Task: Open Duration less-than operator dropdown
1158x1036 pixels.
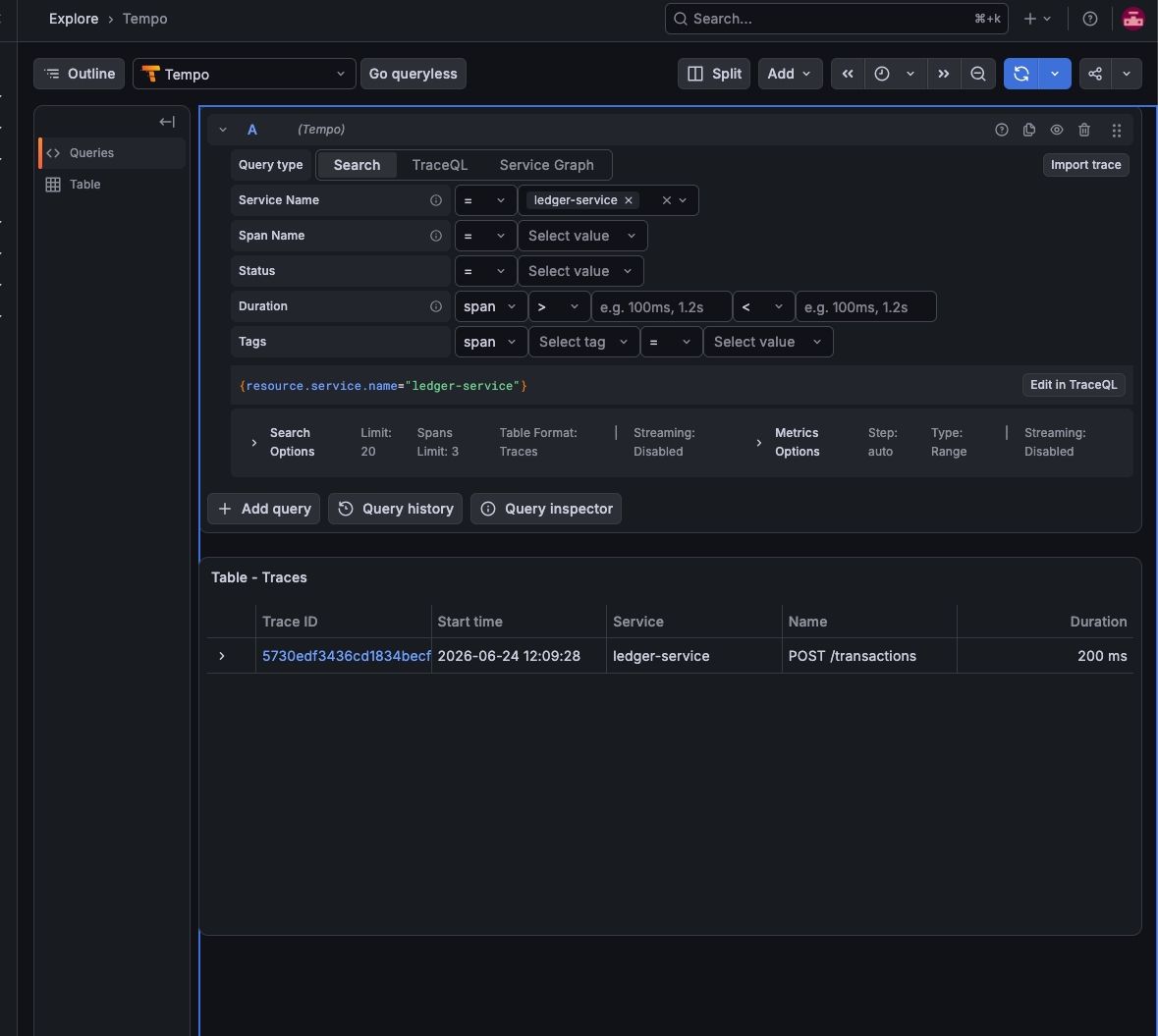Action: [763, 306]
